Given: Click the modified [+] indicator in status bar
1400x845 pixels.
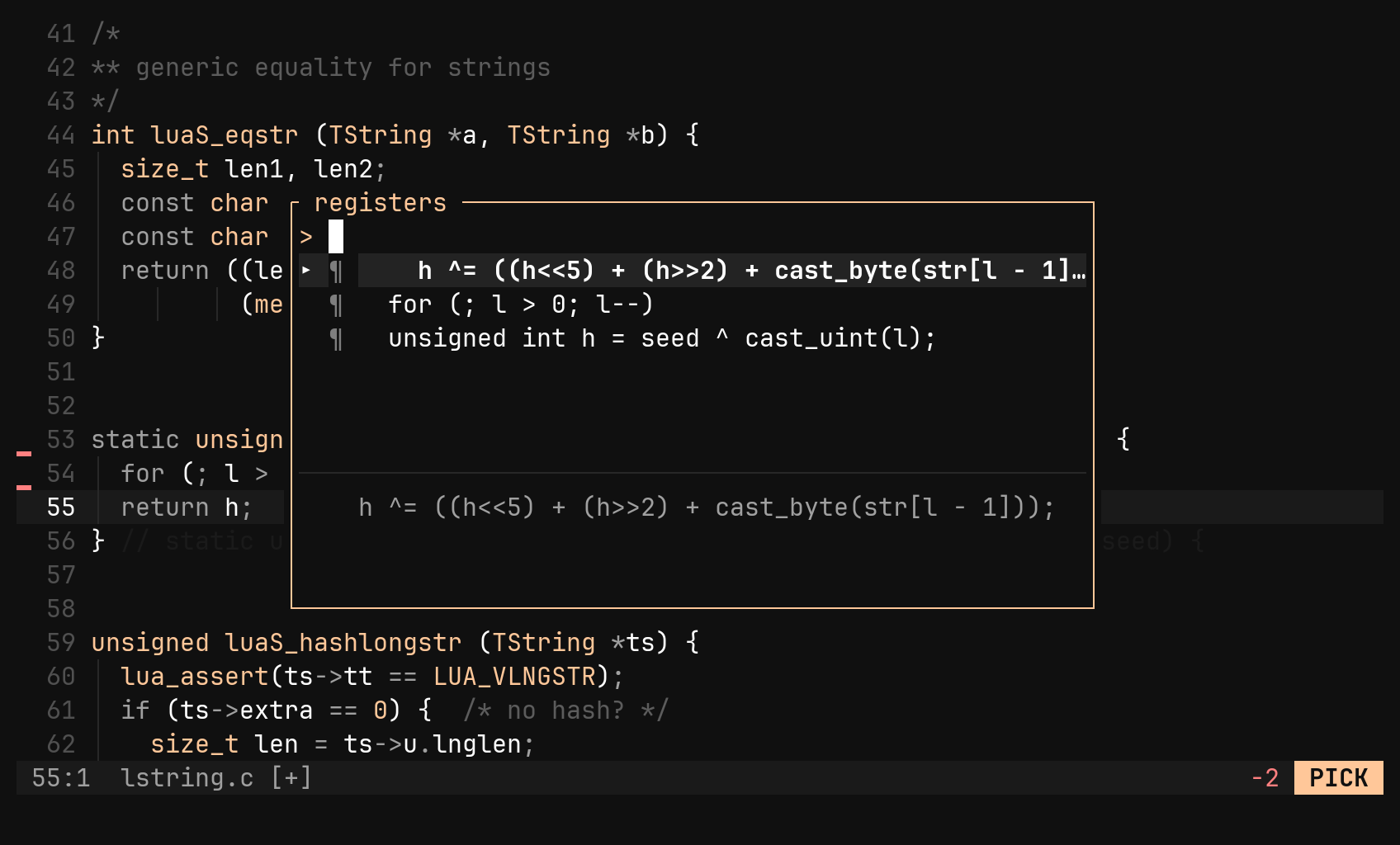Looking at the screenshot, I should [x=291, y=777].
